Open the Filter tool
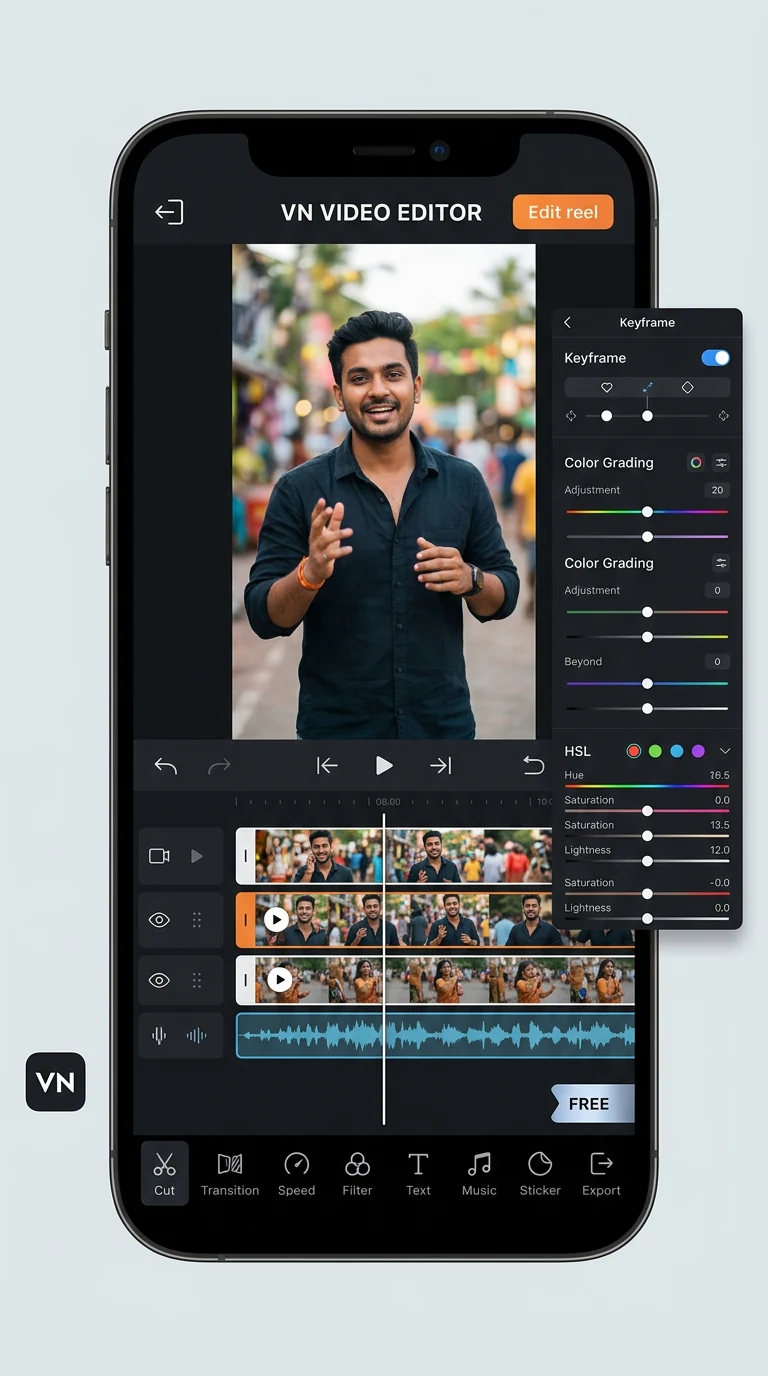 357,1173
